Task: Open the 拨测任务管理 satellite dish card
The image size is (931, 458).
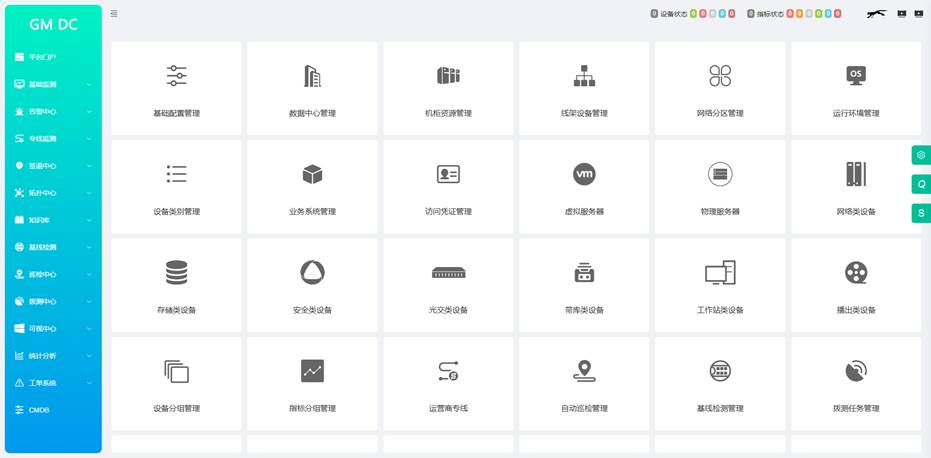Action: (x=856, y=384)
